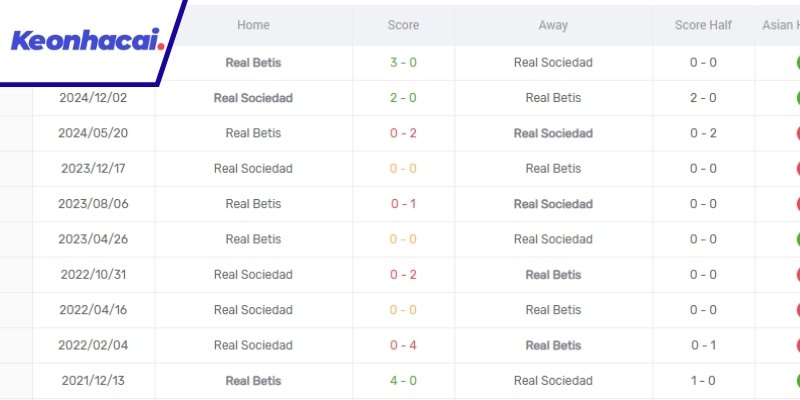Click red result indicator in 2024/05/20 row
Screen dimensions: 800x400
pyautogui.click(x=797, y=133)
